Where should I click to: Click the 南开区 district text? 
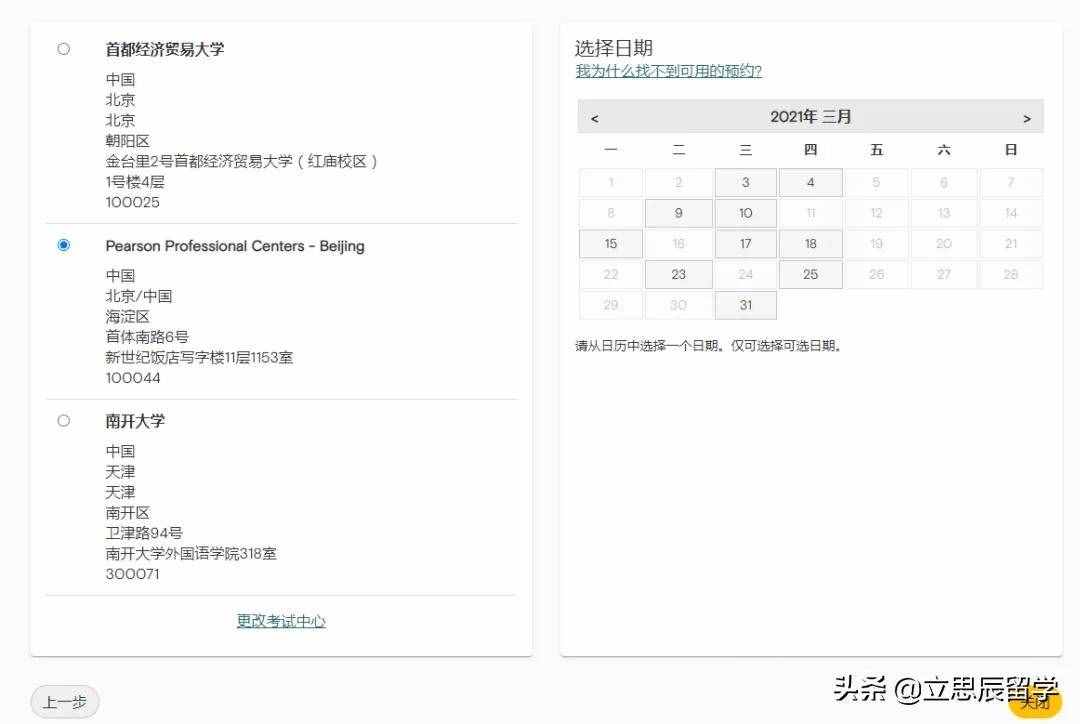click(127, 513)
